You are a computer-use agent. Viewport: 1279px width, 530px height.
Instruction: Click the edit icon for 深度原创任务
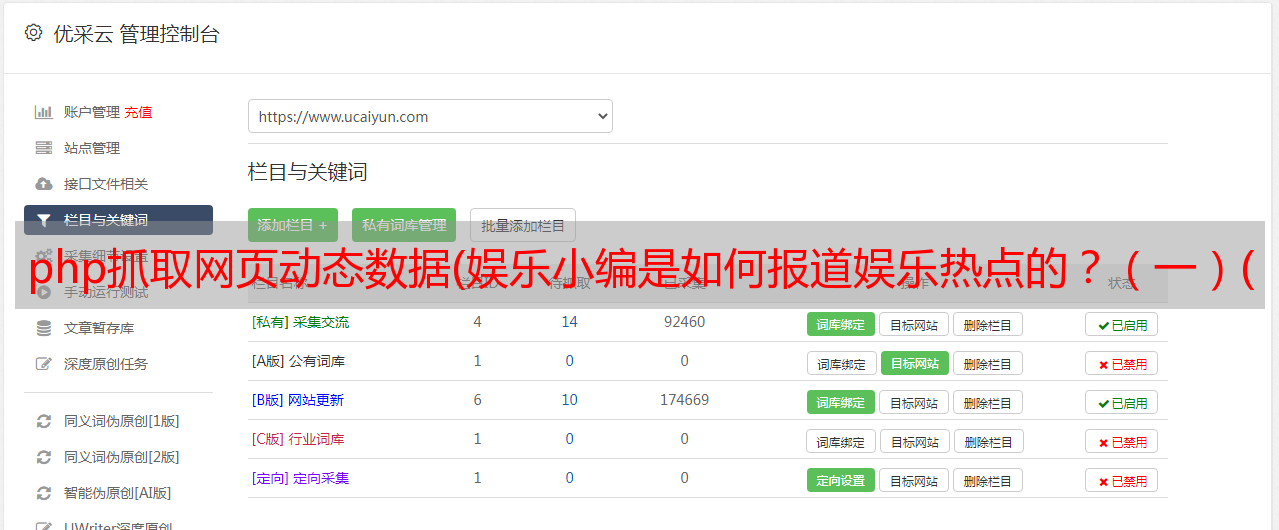tap(43, 364)
